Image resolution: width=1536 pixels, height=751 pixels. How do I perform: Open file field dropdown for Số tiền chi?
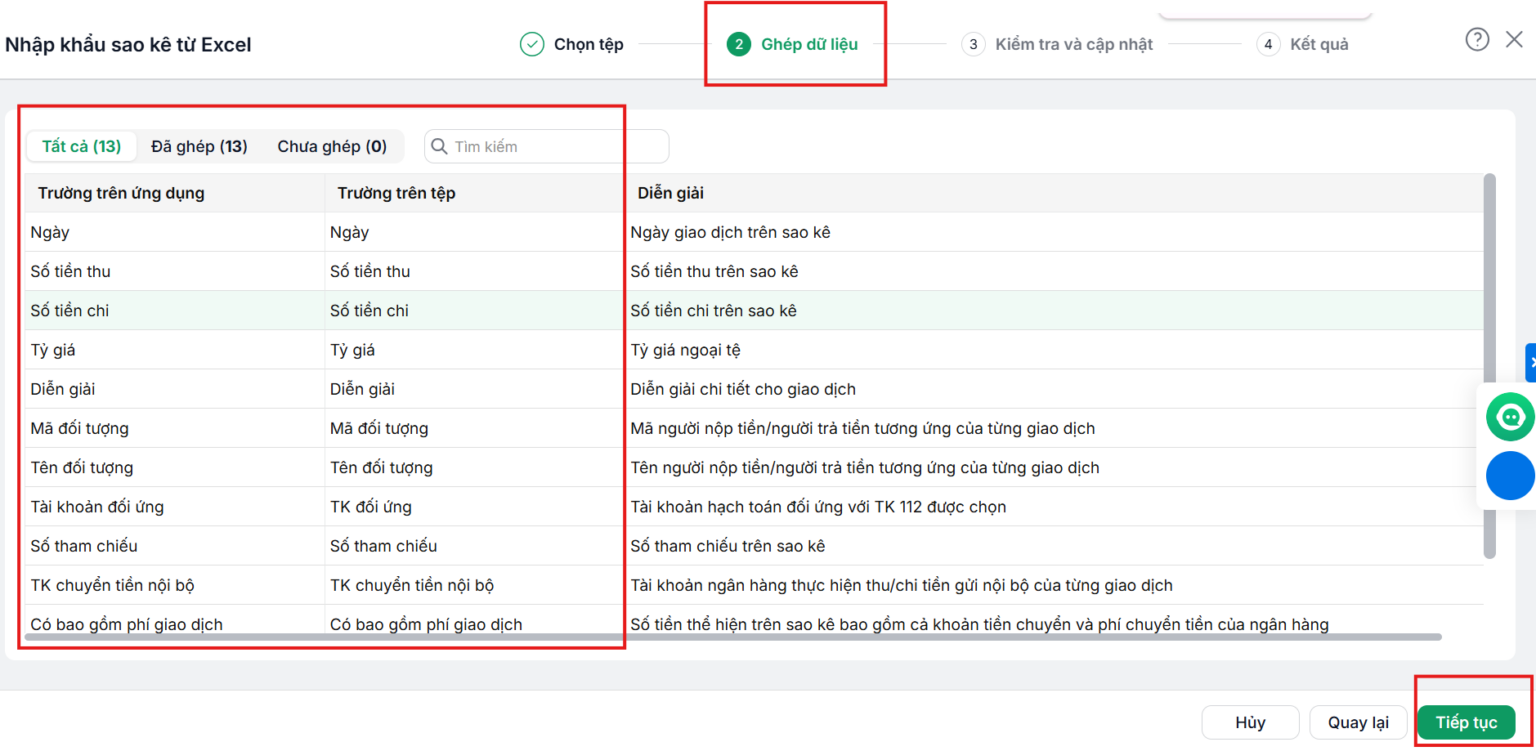(474, 311)
